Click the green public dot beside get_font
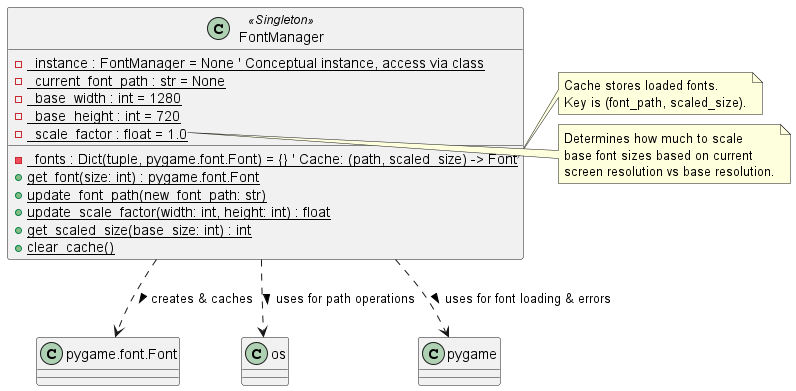The image size is (796, 391). coord(19,178)
